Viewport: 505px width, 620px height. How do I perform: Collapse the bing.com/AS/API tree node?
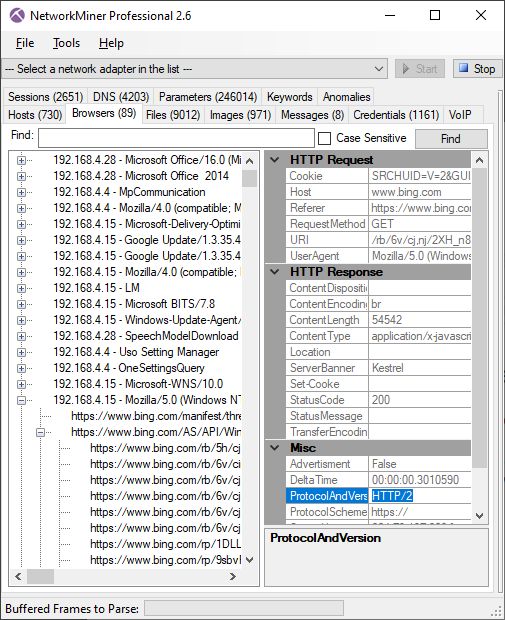(x=40, y=433)
